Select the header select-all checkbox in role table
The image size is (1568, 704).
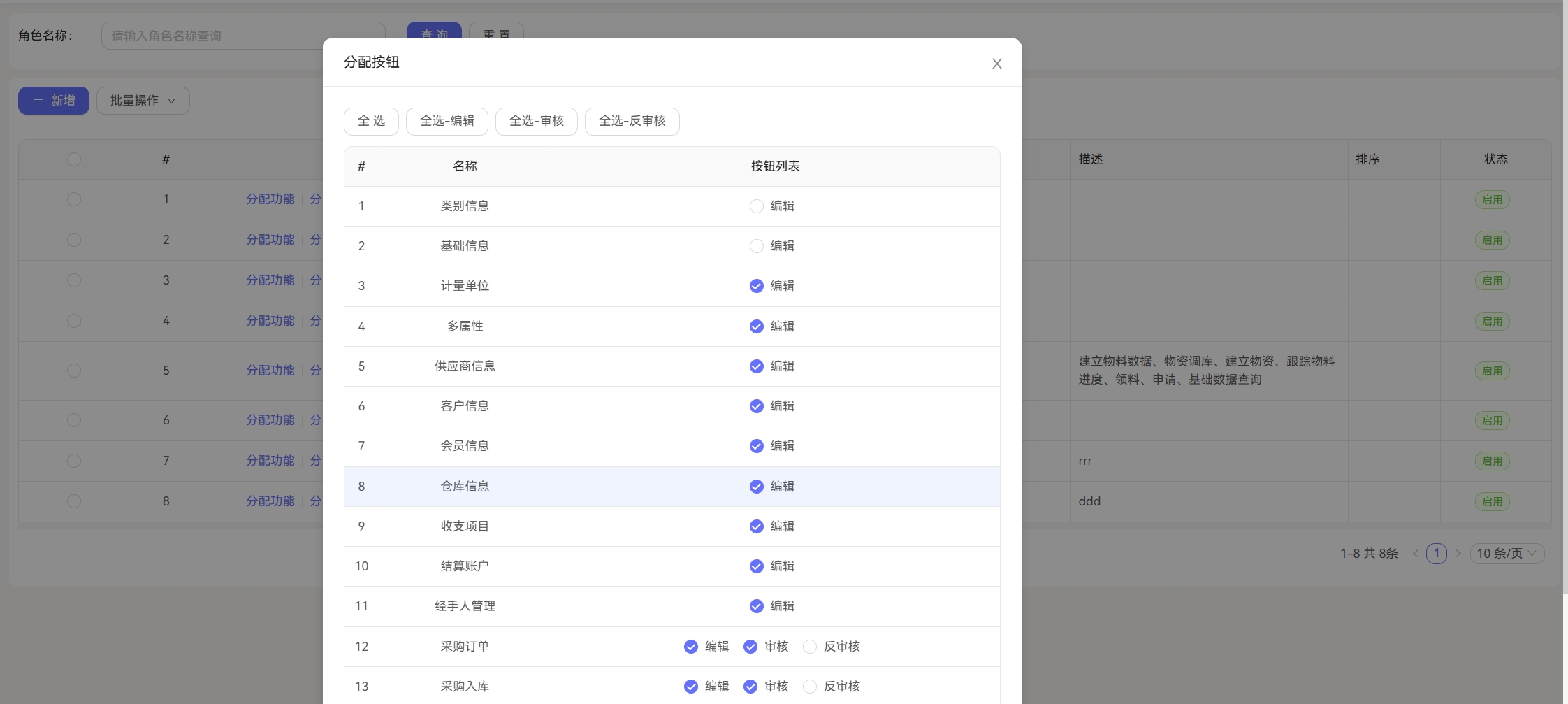click(x=74, y=159)
